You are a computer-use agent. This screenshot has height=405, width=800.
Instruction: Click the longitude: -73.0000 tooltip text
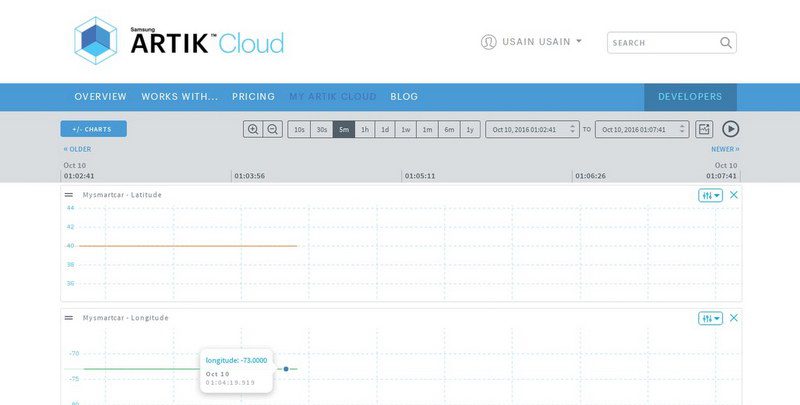click(236, 361)
